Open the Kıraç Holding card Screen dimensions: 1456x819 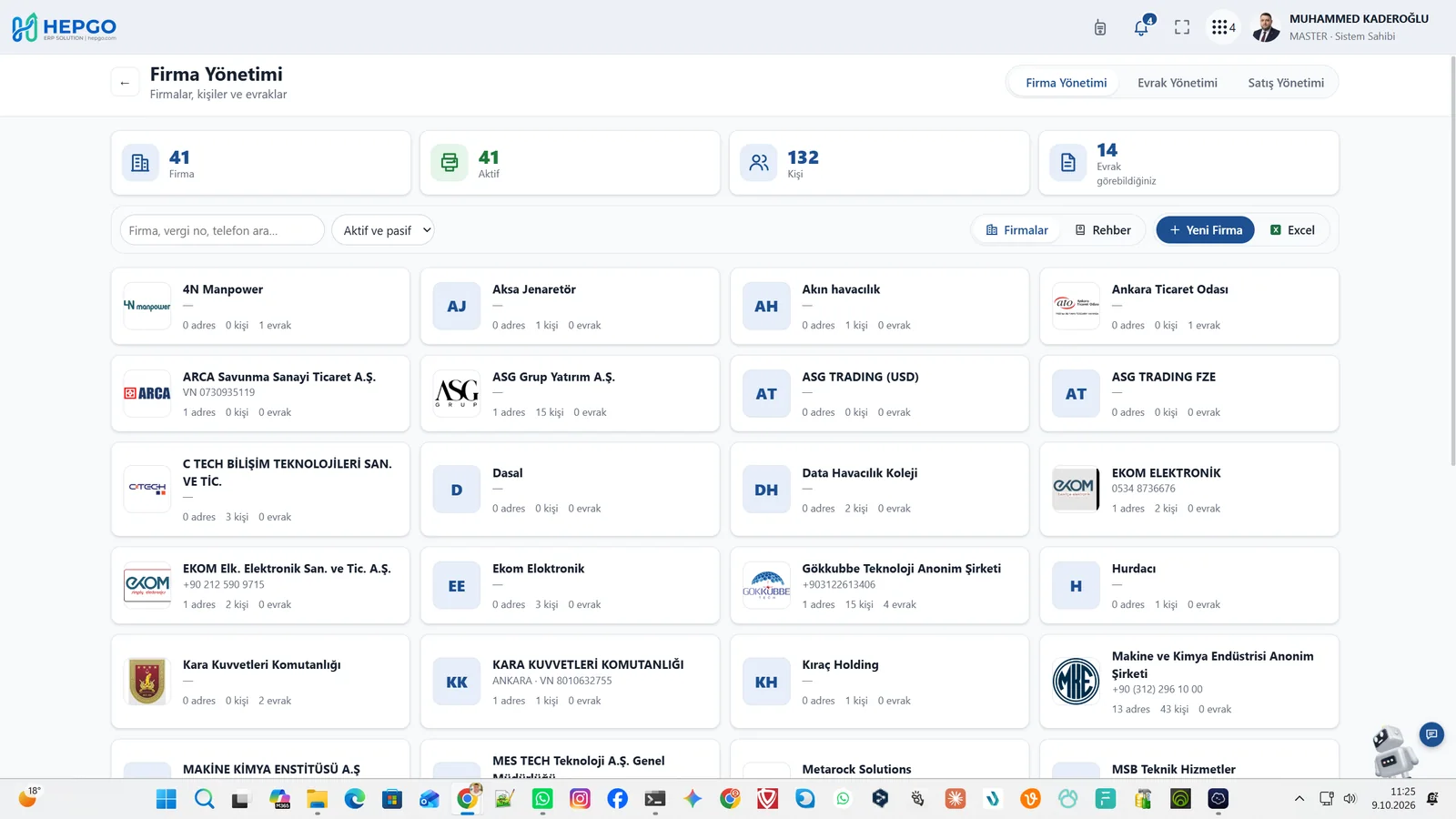pos(879,682)
